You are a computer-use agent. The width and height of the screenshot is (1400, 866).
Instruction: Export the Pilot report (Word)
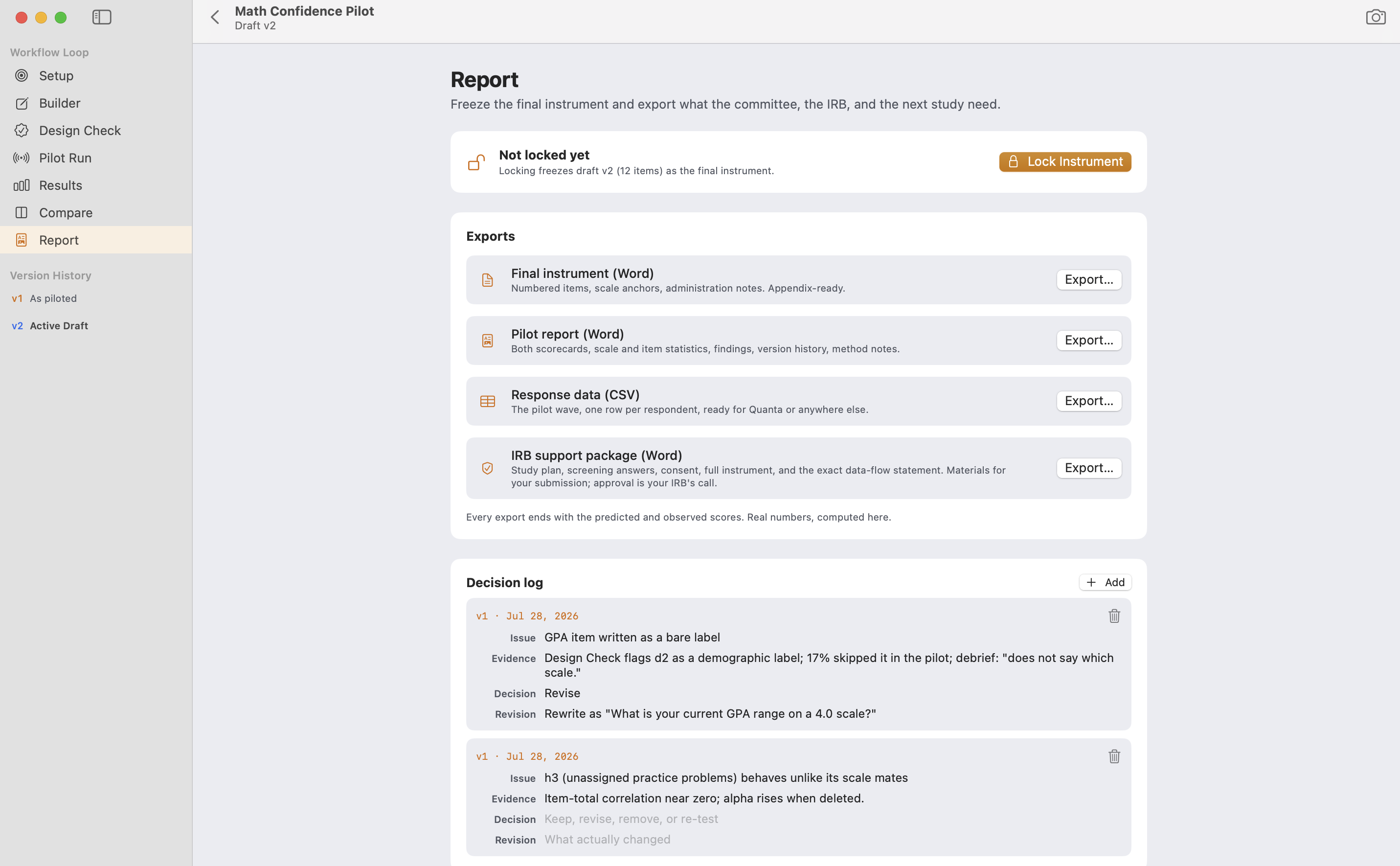point(1088,341)
